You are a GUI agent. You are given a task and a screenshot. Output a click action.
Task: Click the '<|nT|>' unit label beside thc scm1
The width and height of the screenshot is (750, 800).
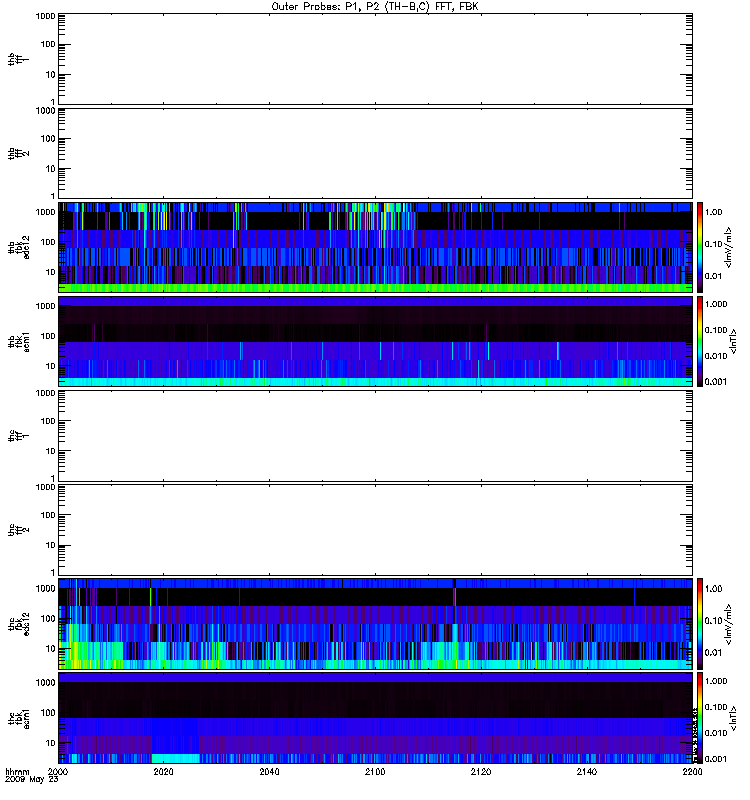(x=734, y=718)
